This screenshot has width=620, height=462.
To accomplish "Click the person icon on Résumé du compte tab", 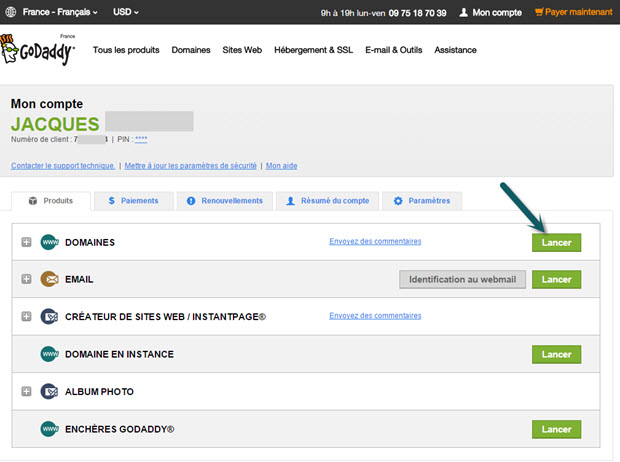I will click(291, 201).
